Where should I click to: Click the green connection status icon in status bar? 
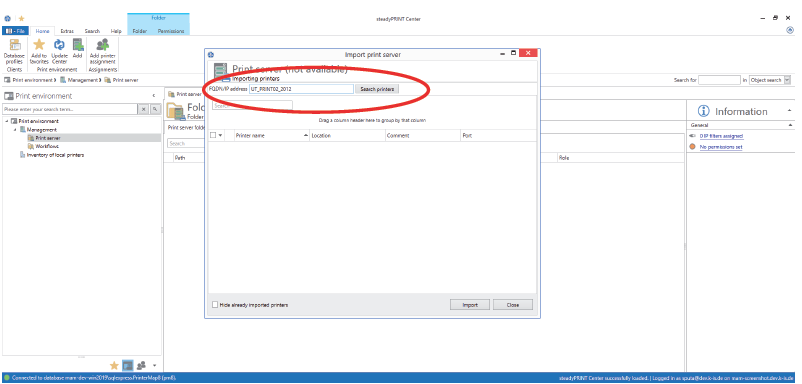[x=6, y=378]
